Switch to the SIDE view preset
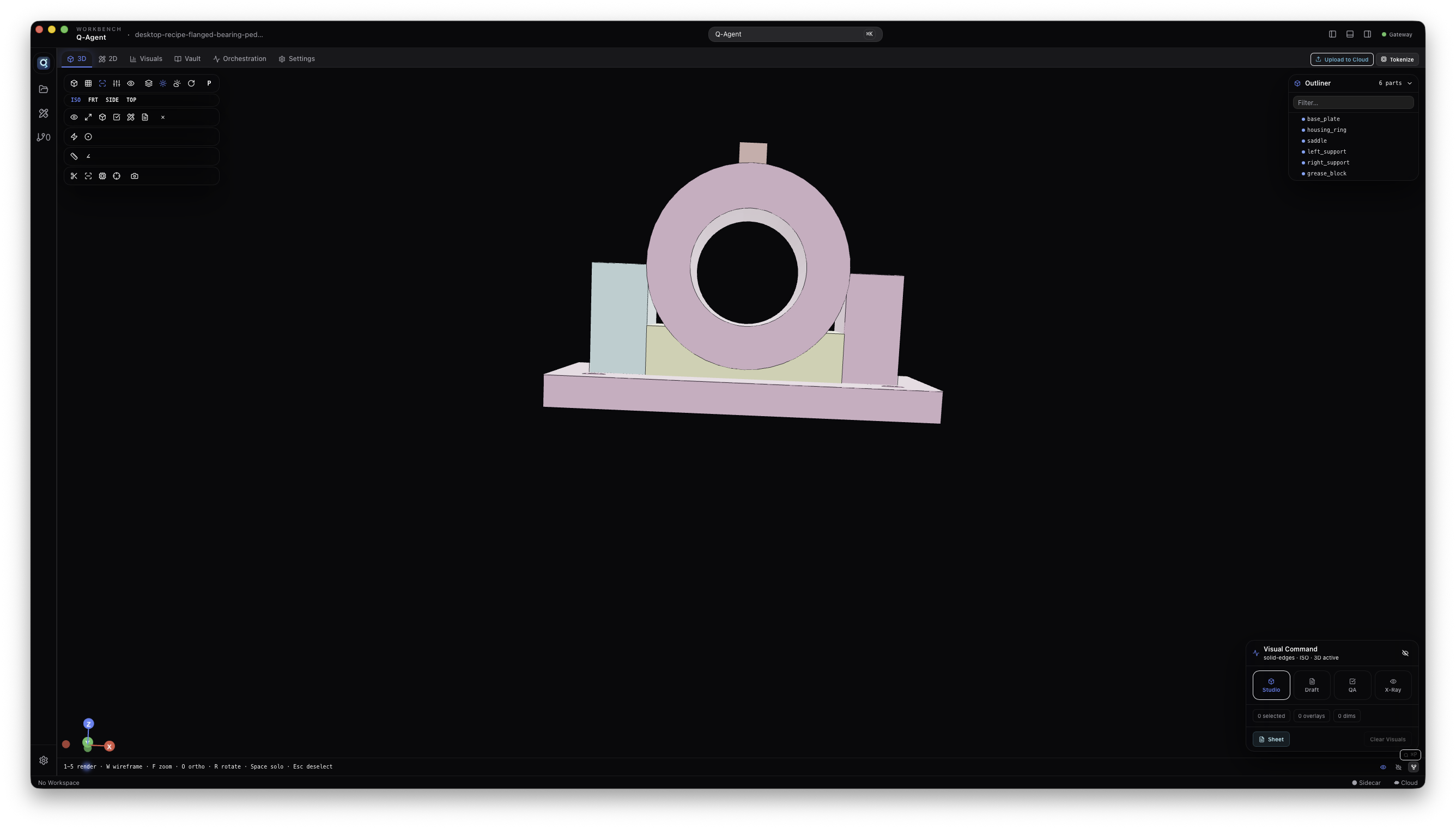Screen dimensions: 1456x829 pos(112,100)
